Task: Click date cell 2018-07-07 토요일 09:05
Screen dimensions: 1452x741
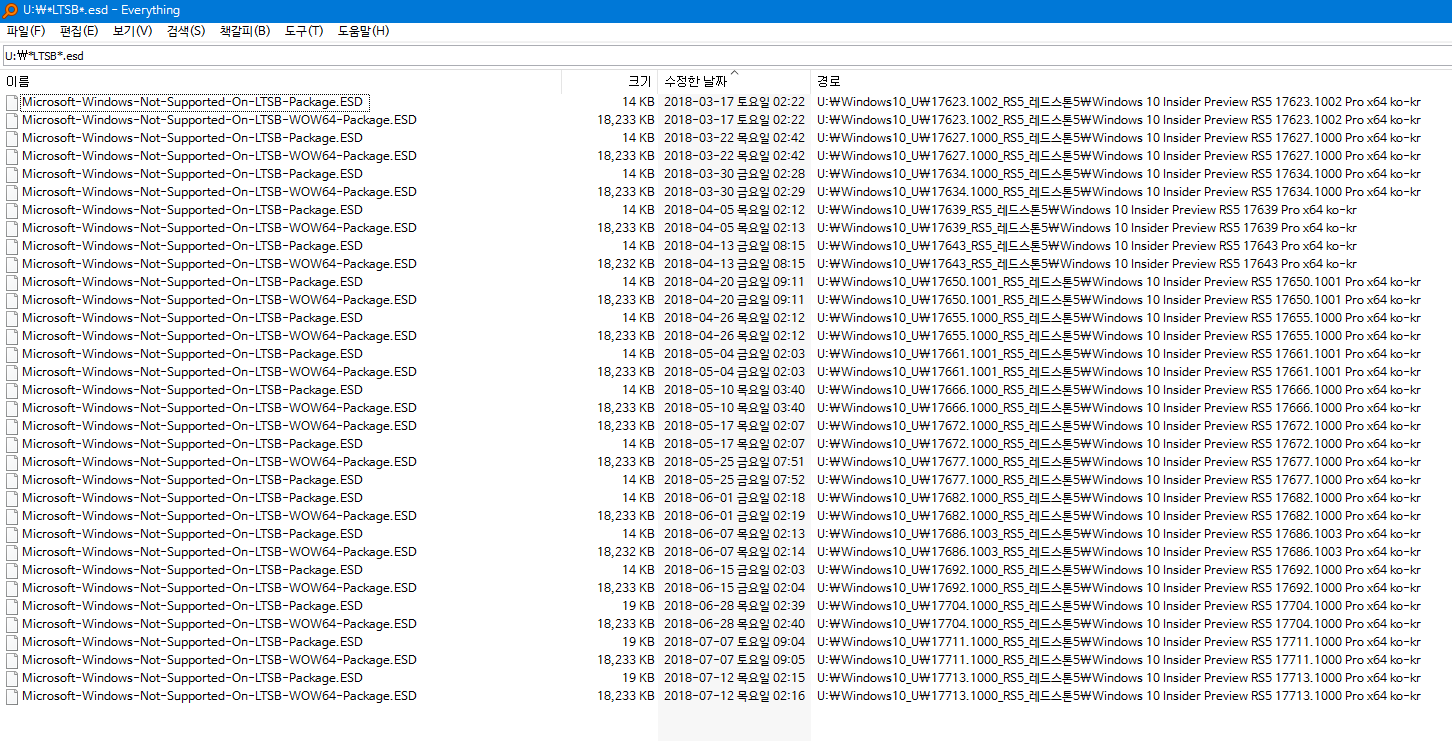Action: pos(734,660)
